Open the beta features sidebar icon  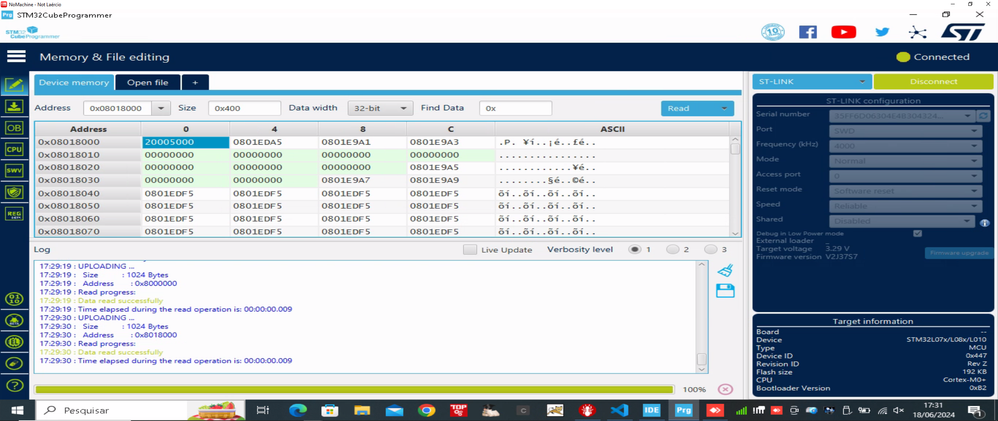pyautogui.click(x=14, y=320)
